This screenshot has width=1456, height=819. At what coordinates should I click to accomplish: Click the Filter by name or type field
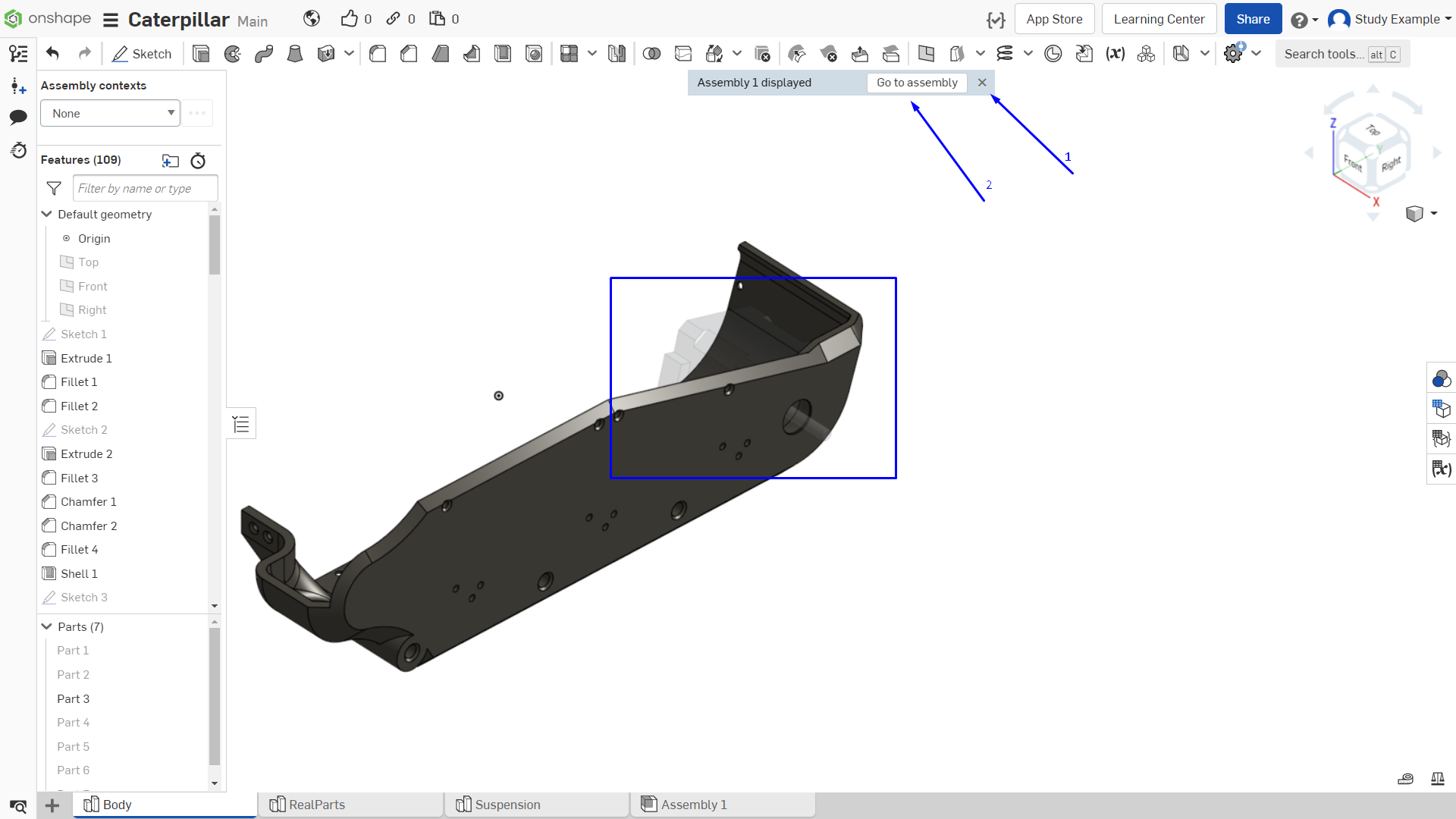(146, 188)
